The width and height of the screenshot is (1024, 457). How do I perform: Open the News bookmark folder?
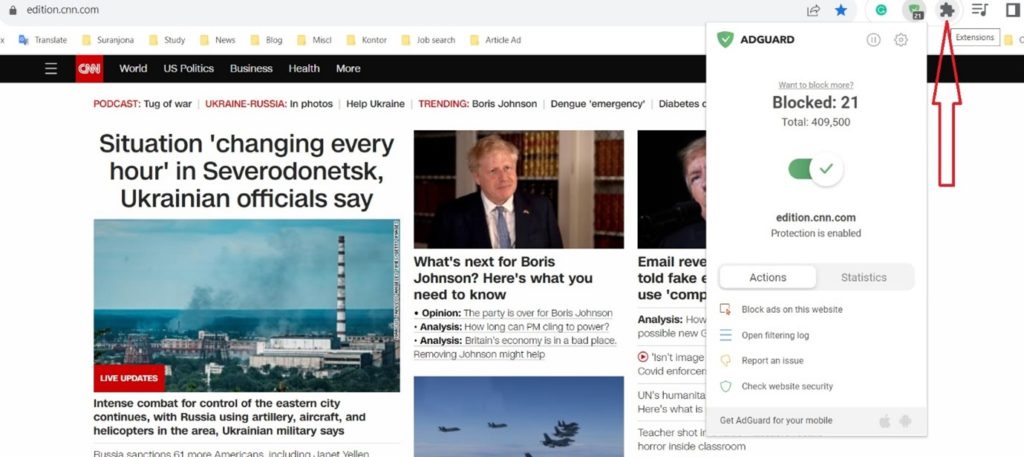tap(217, 40)
